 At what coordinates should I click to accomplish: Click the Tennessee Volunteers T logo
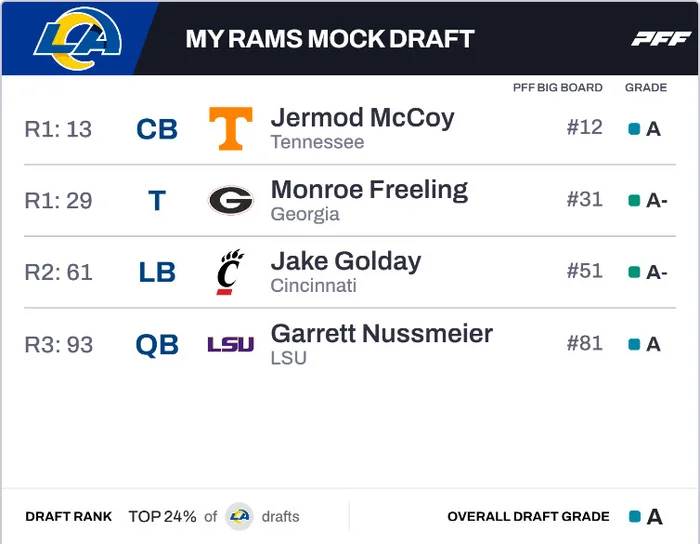pos(230,128)
